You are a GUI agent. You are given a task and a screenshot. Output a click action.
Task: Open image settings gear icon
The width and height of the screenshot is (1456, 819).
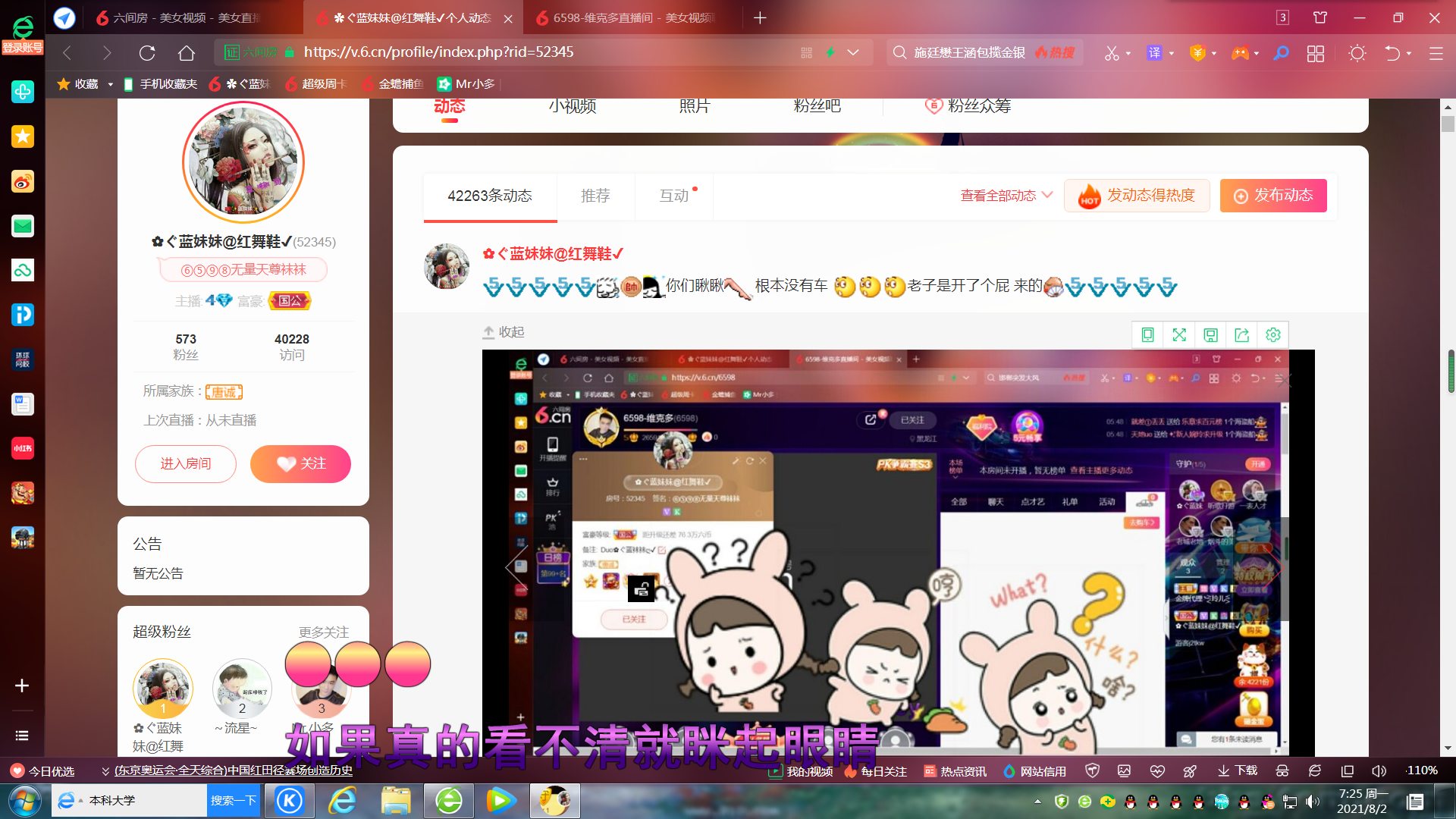pos(1273,334)
